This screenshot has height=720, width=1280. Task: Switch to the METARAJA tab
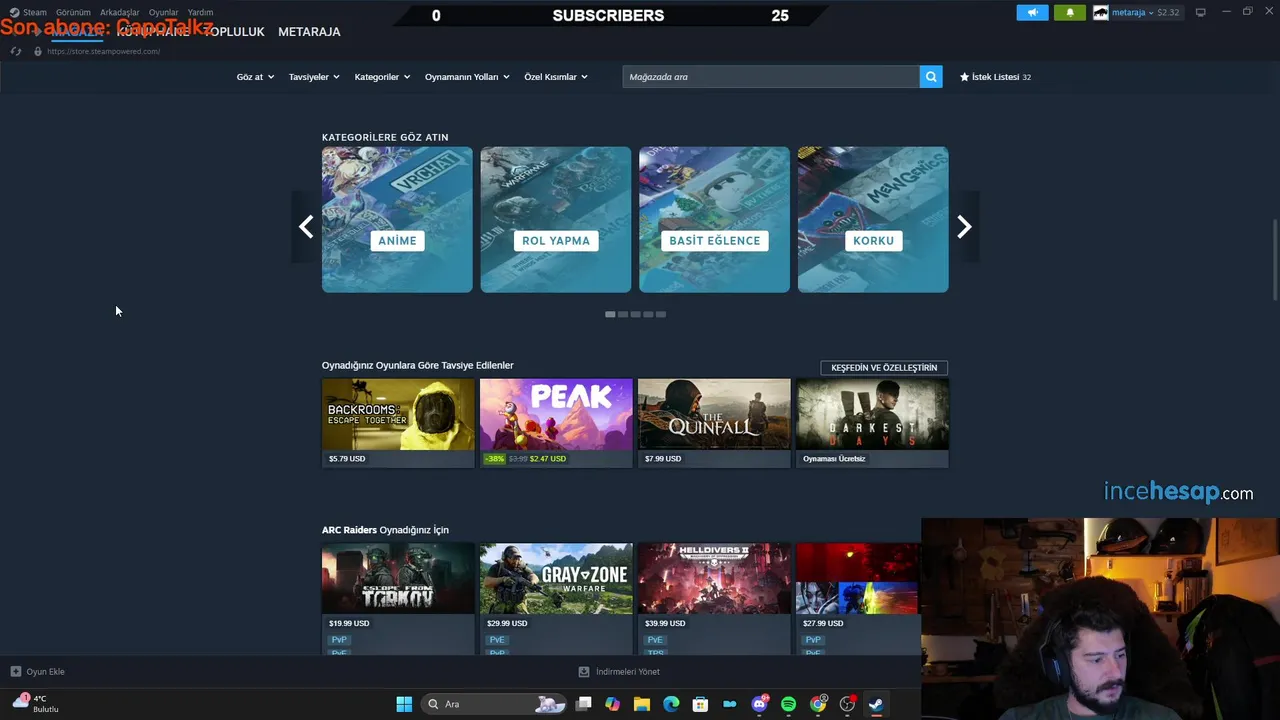[x=309, y=32]
